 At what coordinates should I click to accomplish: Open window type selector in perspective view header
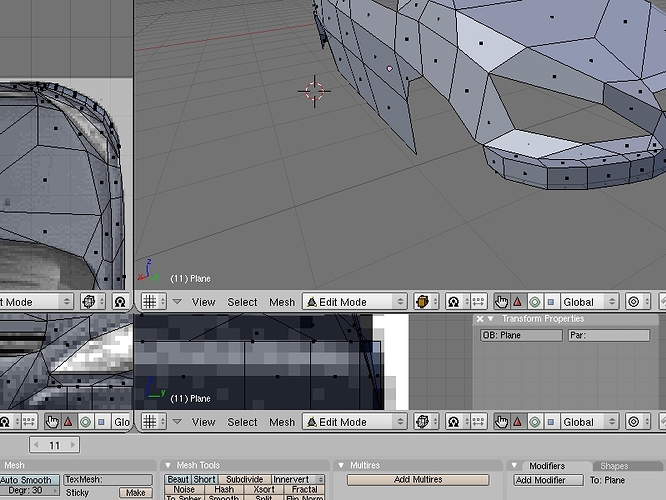pyautogui.click(x=153, y=302)
